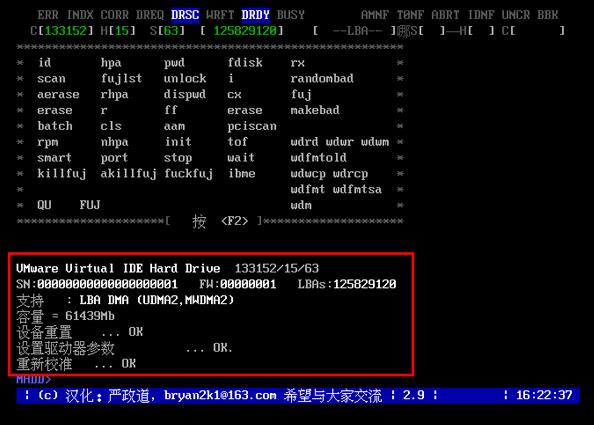Choose the cx command
The width and height of the screenshot is (594, 425).
(x=234, y=95)
